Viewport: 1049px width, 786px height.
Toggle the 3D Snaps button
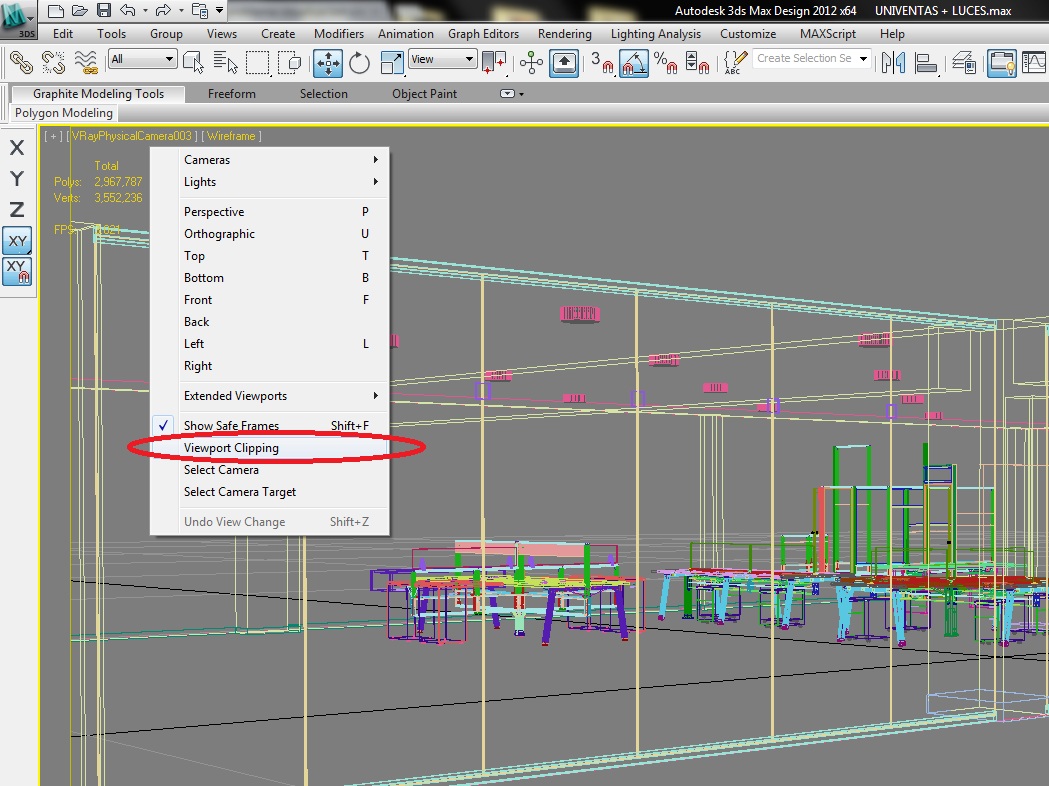coord(602,63)
